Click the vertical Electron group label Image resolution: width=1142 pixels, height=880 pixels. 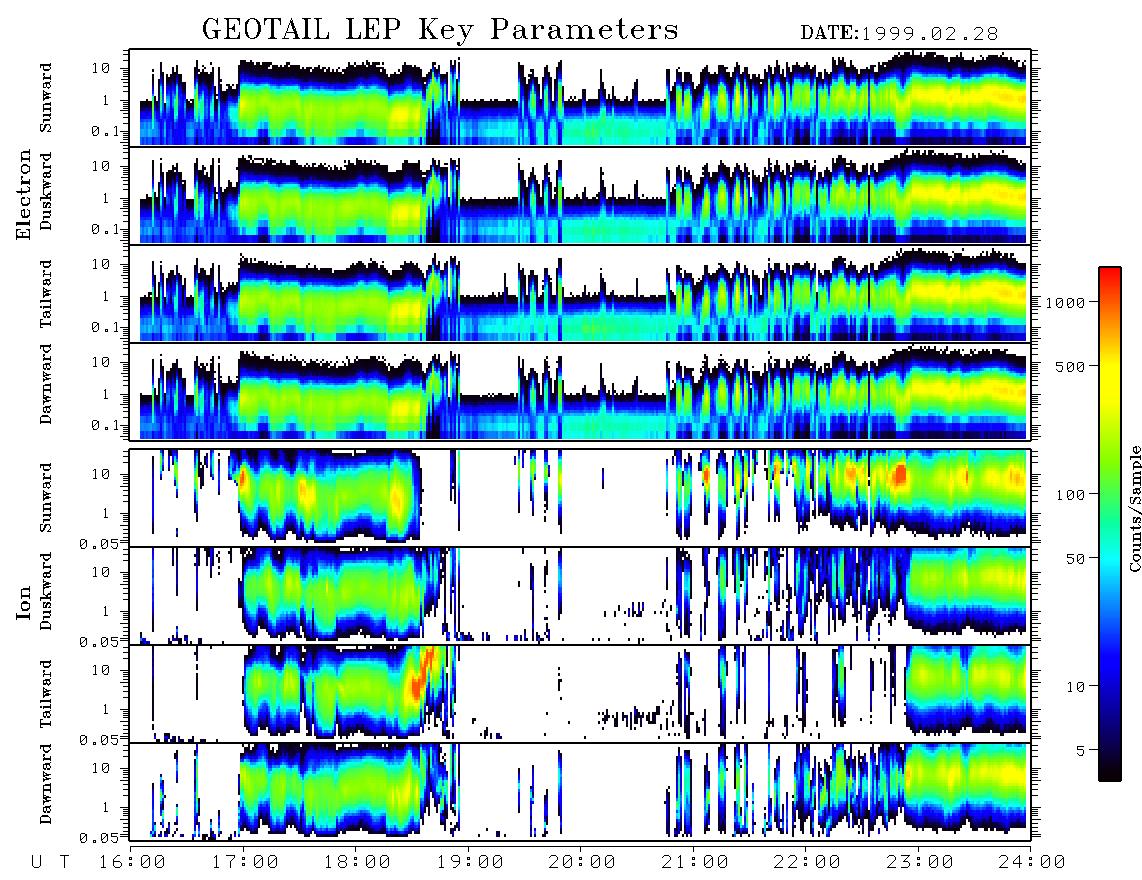point(23,194)
